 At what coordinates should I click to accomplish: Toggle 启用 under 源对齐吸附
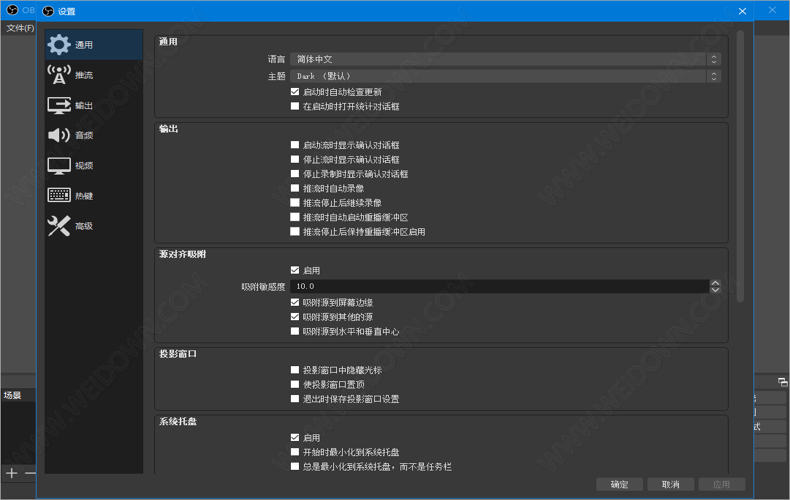295,270
